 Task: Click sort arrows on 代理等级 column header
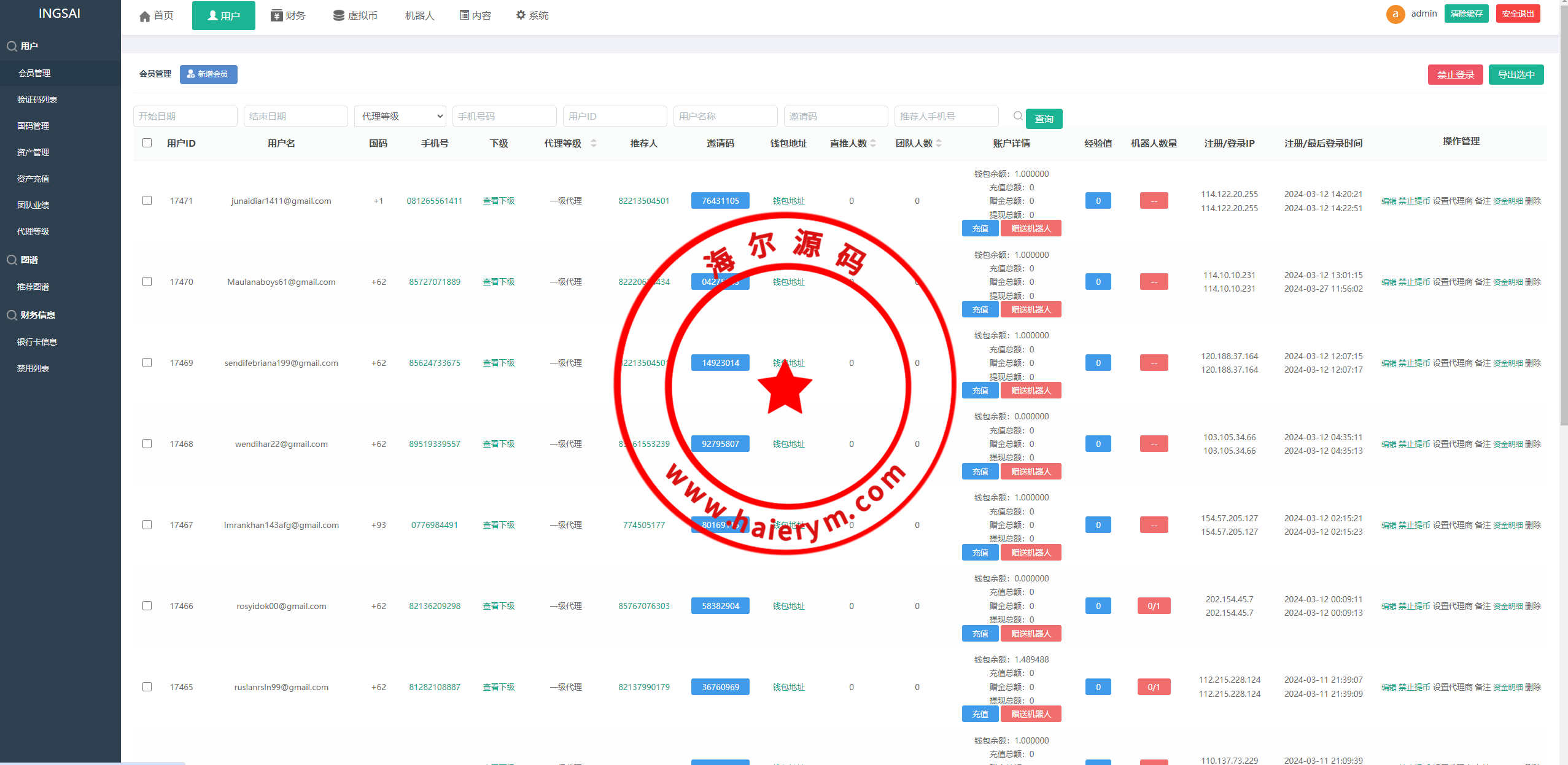(594, 143)
